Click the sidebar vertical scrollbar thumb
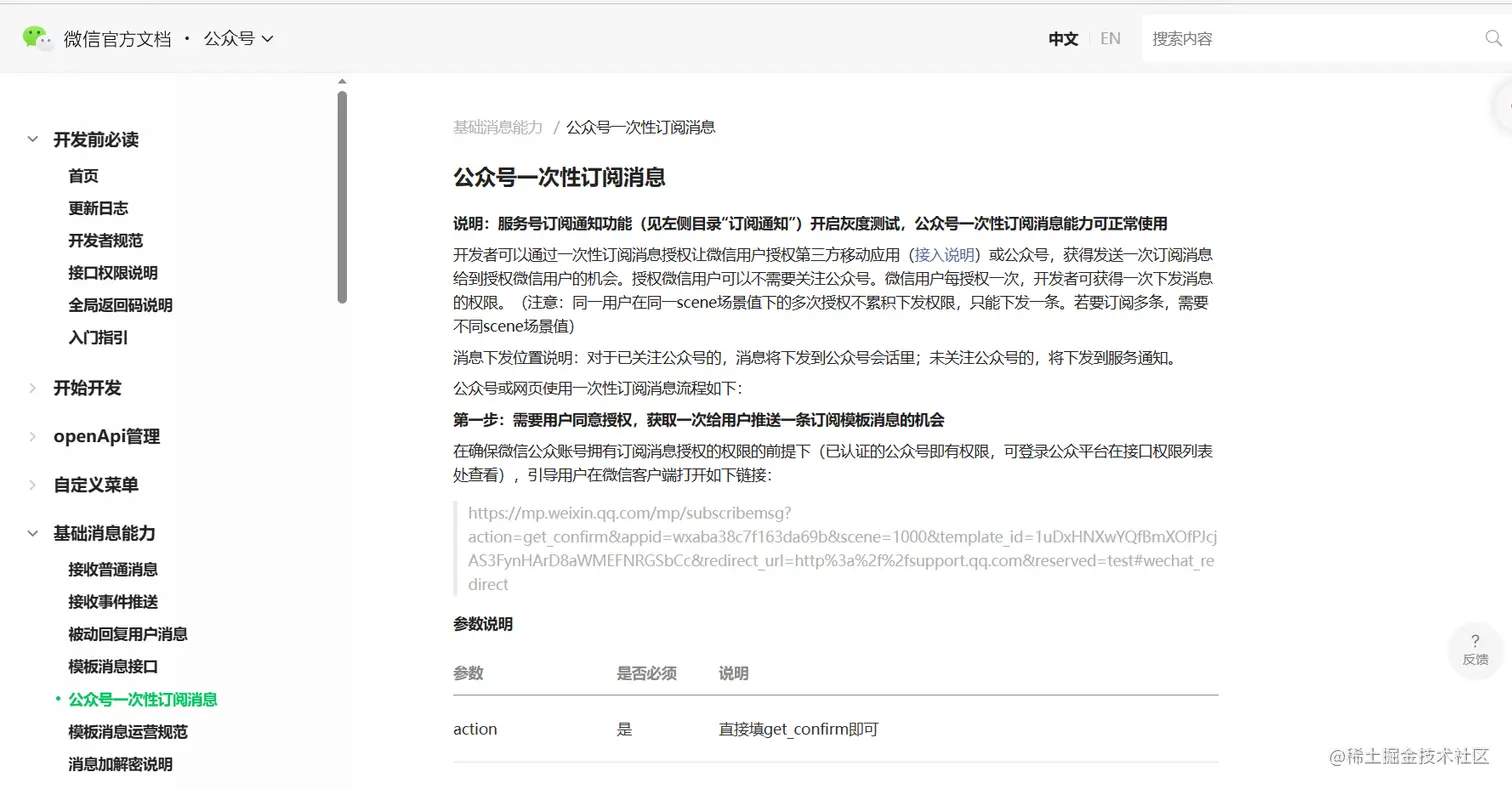Viewport: 1512px width, 789px height. click(x=342, y=196)
